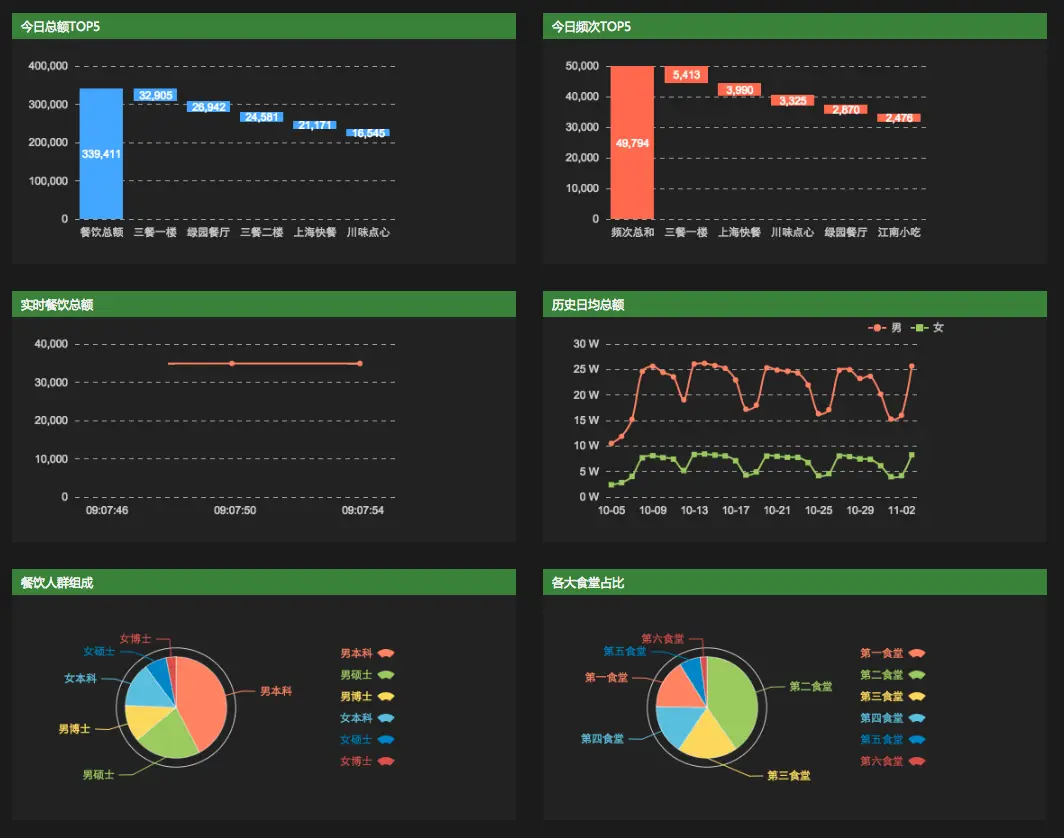
Task: Toggle 女本科 legend icon
Action: click(385, 718)
